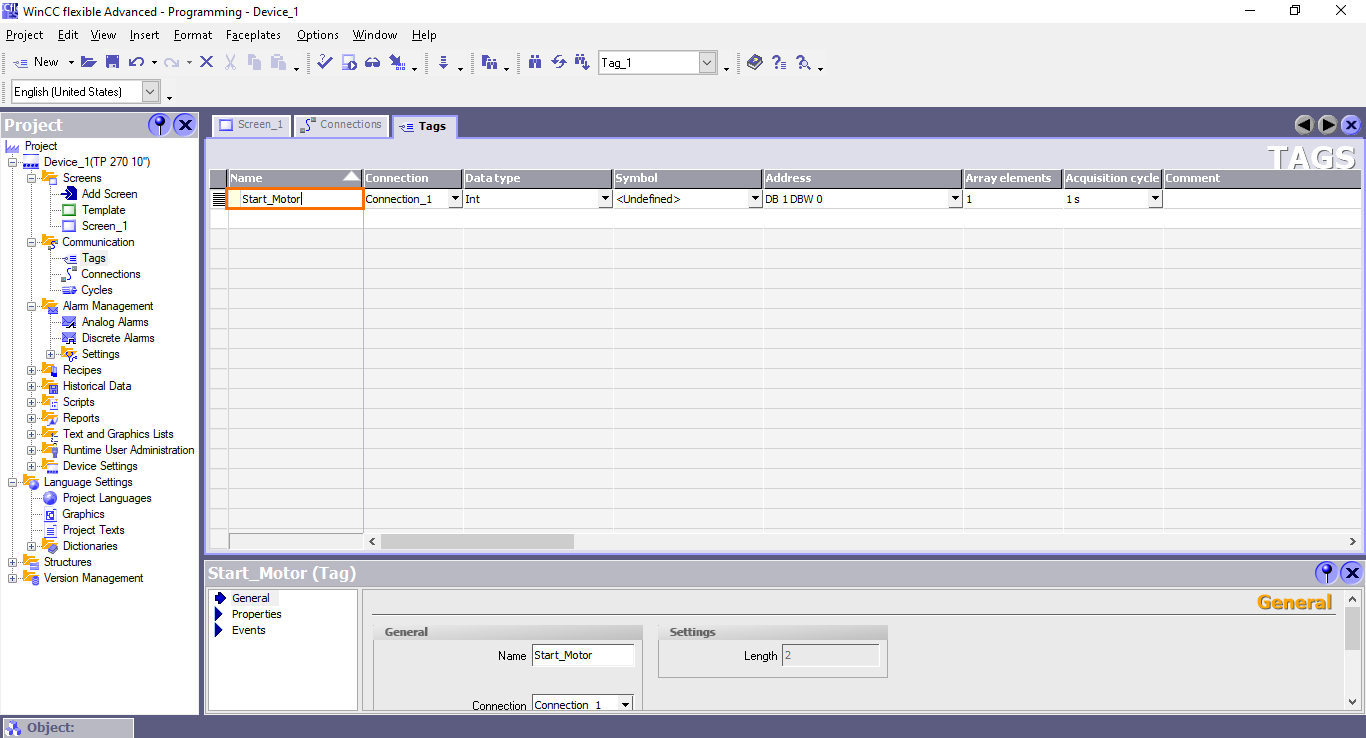Open the Tag_1 search combo box
1366x738 pixels.
coord(708,63)
